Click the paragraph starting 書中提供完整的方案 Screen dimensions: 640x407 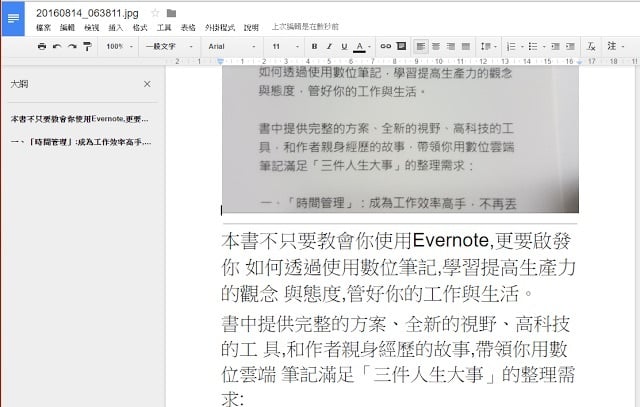[398, 361]
